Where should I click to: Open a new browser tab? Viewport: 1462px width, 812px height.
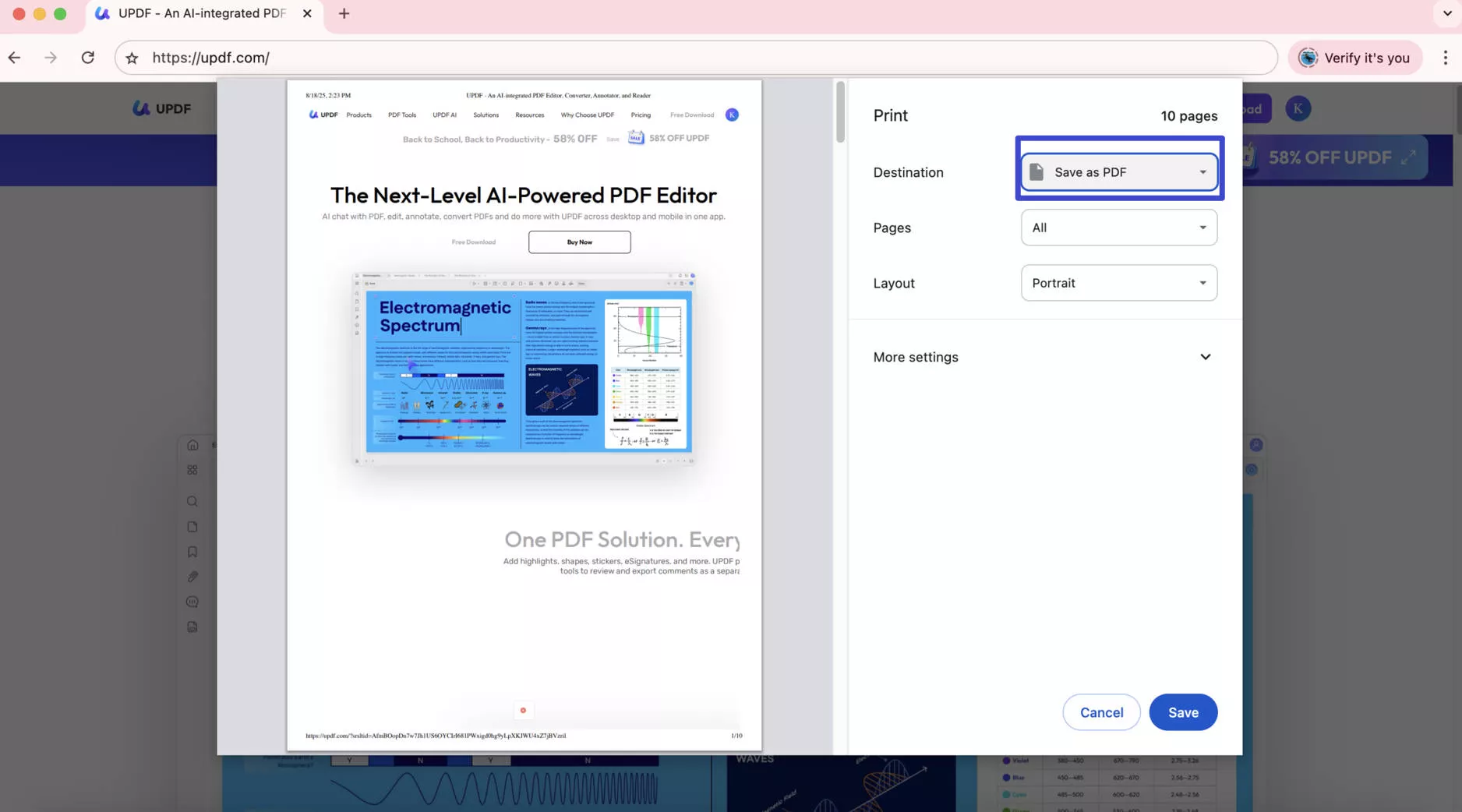(x=344, y=13)
